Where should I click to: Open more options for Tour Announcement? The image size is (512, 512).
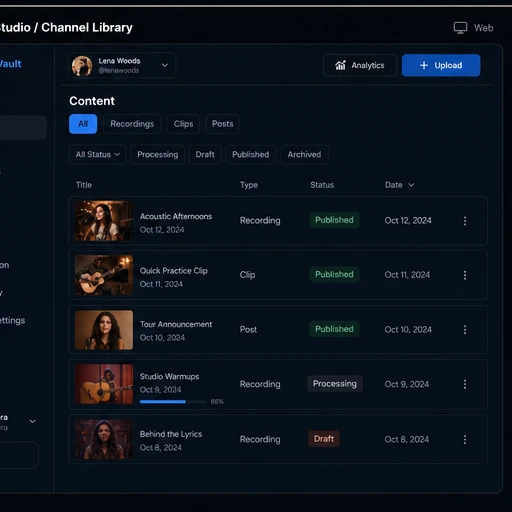[465, 330]
